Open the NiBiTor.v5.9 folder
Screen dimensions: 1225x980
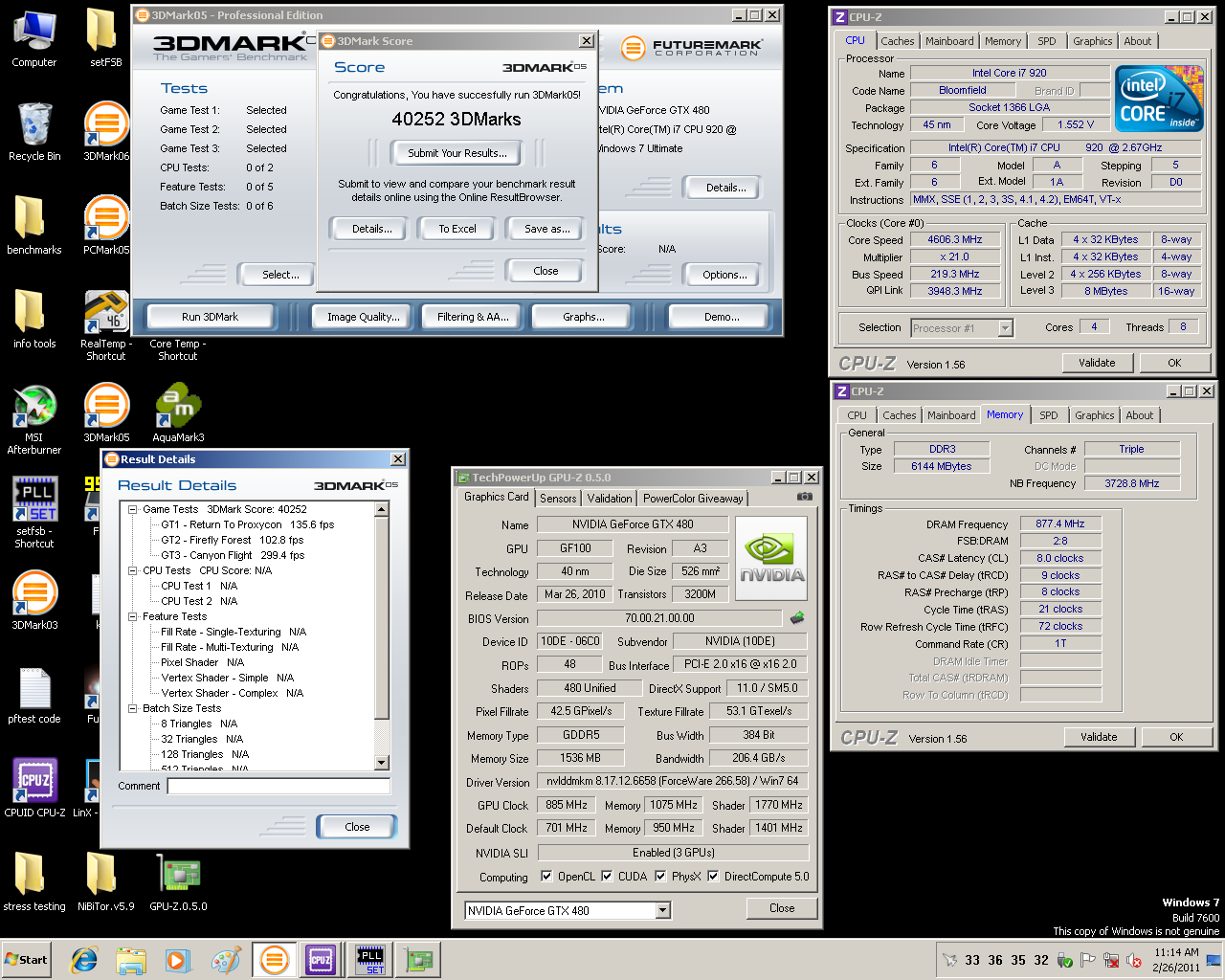105,882
